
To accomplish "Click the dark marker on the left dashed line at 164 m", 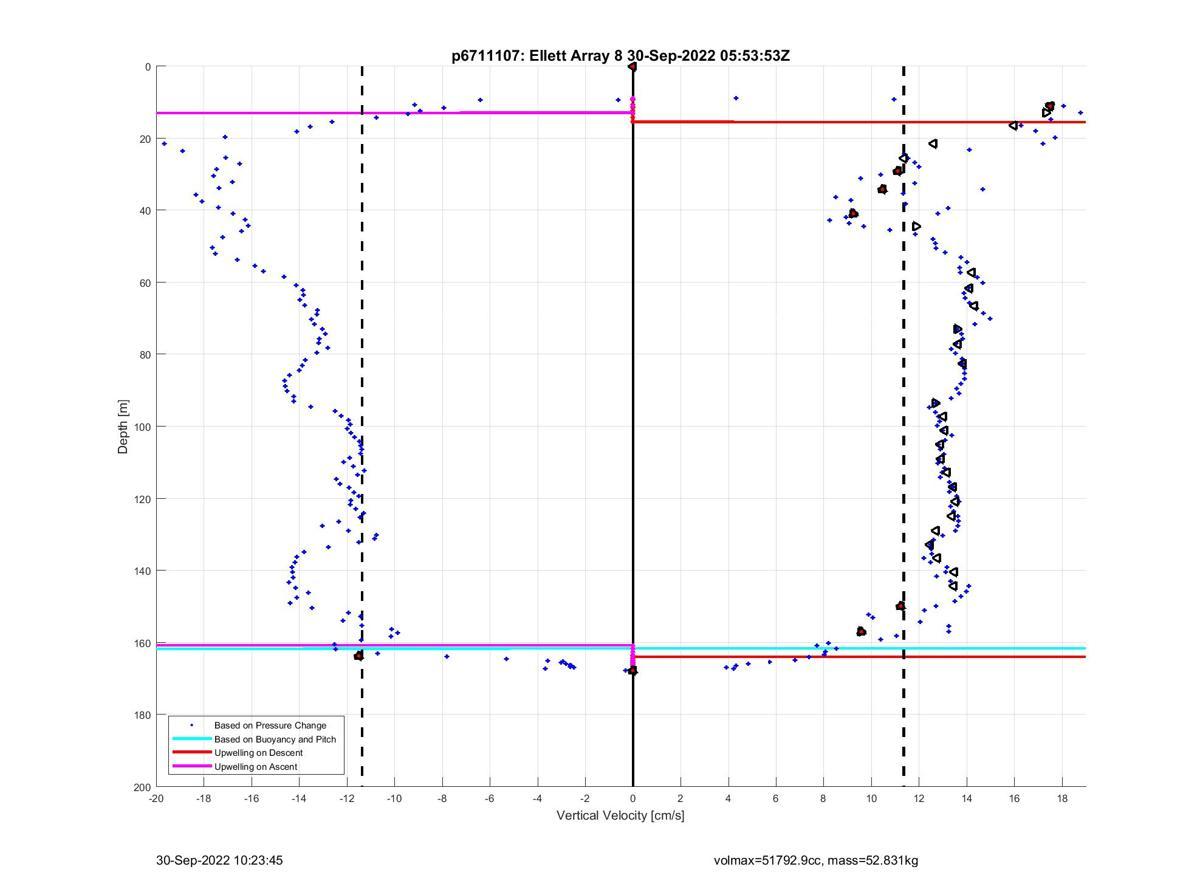I will click(359, 656).
